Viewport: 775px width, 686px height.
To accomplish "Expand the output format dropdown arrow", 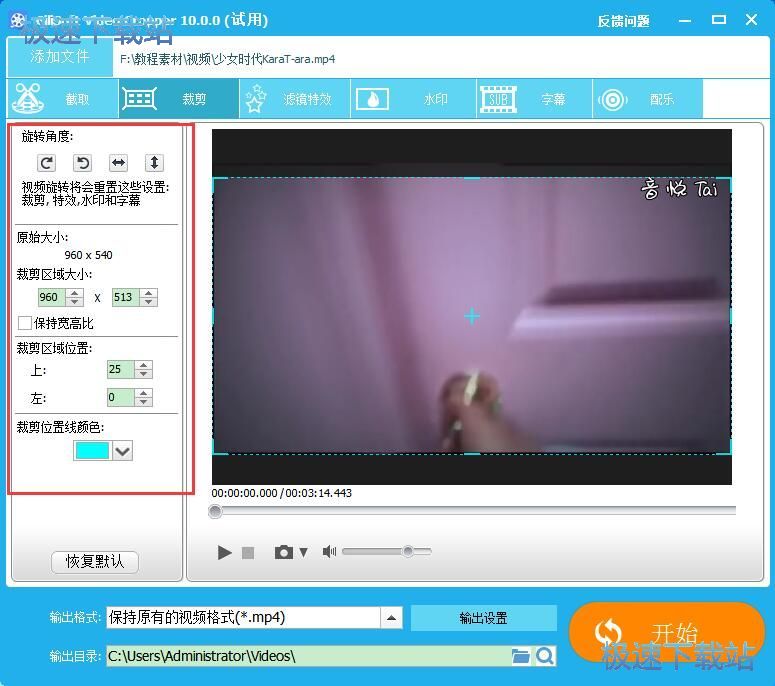I will coord(391,618).
